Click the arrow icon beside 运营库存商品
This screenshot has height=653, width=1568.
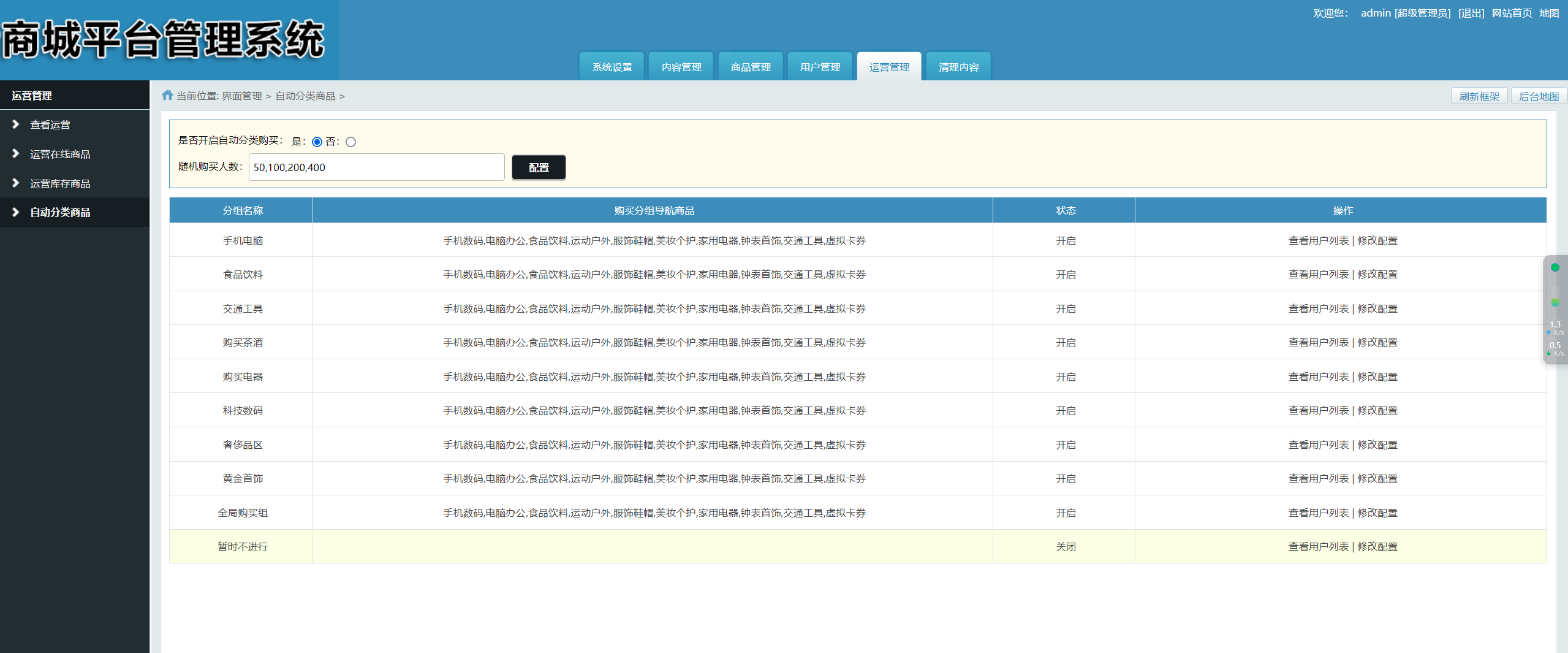click(16, 183)
